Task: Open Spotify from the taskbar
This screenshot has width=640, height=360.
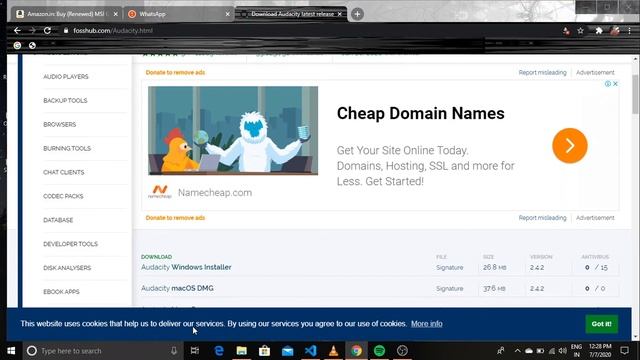Action: pyautogui.click(x=379, y=351)
